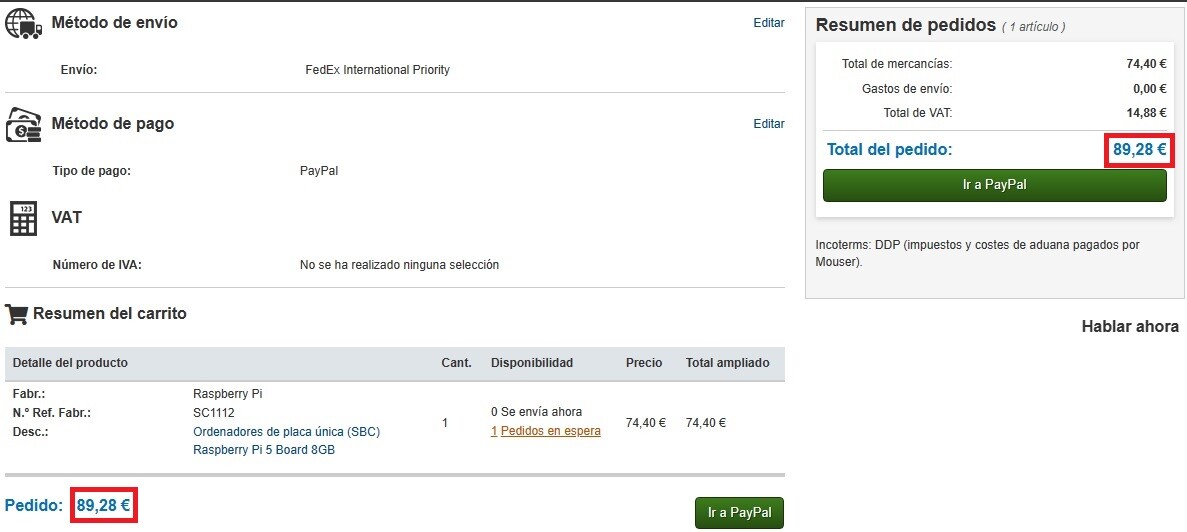Edit the payment method
The image size is (1187, 532).
point(768,123)
